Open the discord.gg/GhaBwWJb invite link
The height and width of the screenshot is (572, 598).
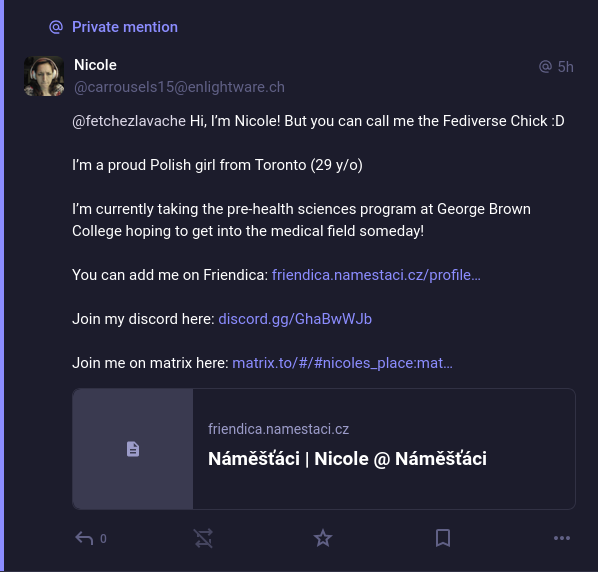coord(295,319)
